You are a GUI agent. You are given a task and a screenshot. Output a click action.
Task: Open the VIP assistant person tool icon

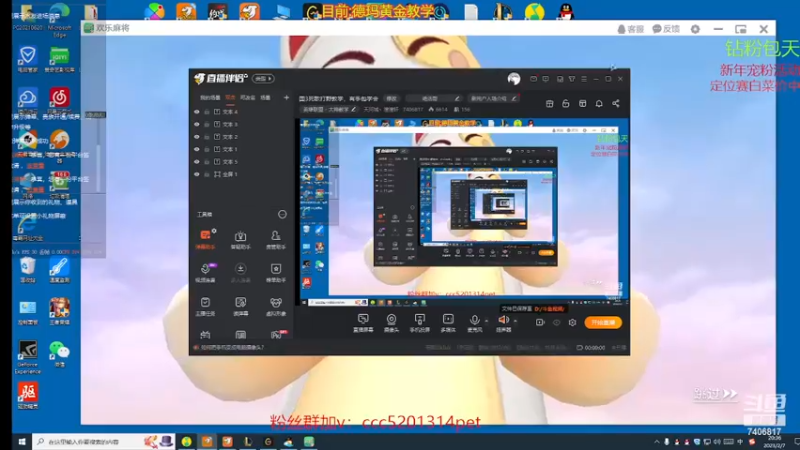(x=276, y=239)
